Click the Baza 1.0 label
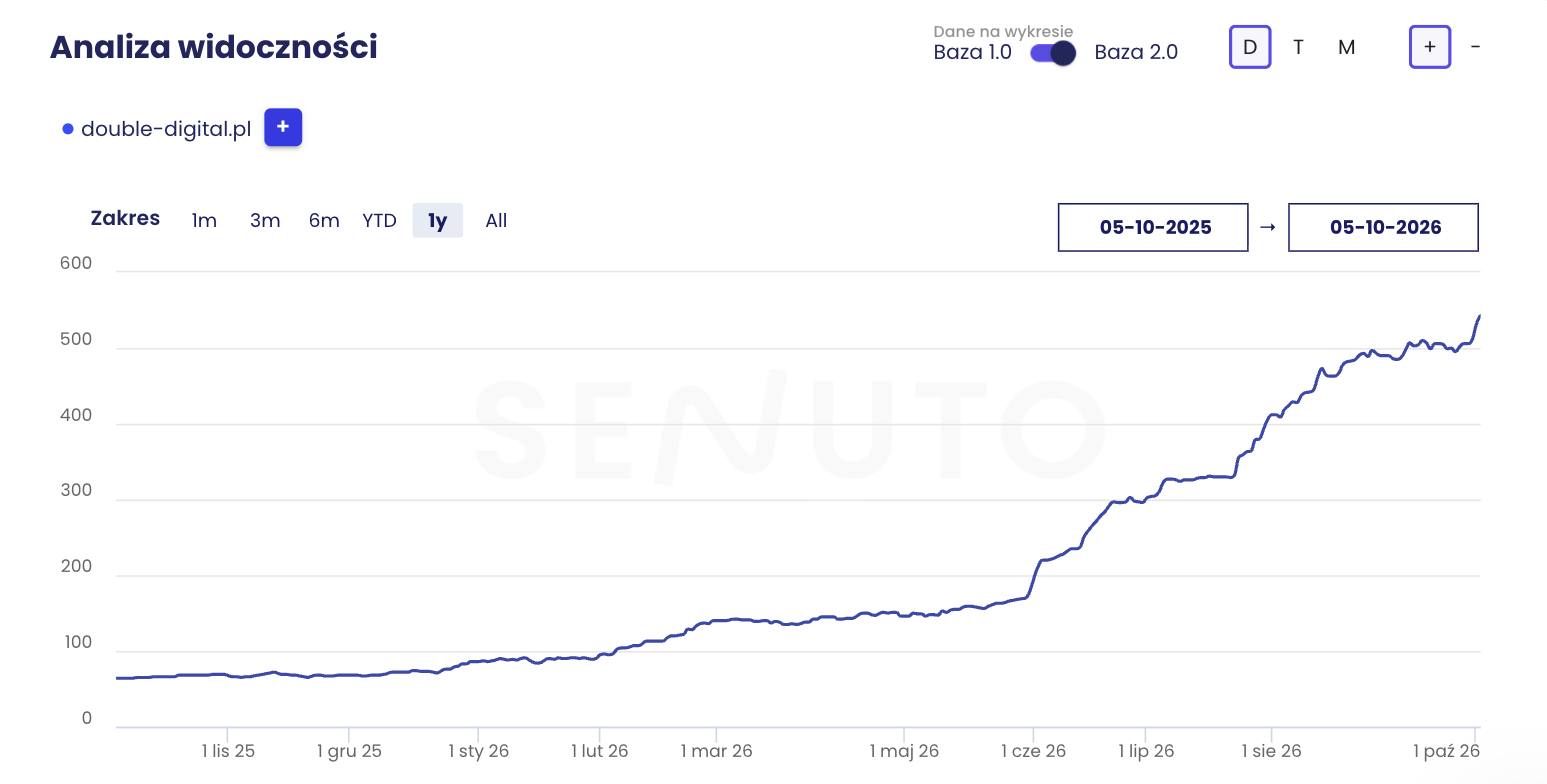The width and height of the screenshot is (1547, 784). coord(972,52)
